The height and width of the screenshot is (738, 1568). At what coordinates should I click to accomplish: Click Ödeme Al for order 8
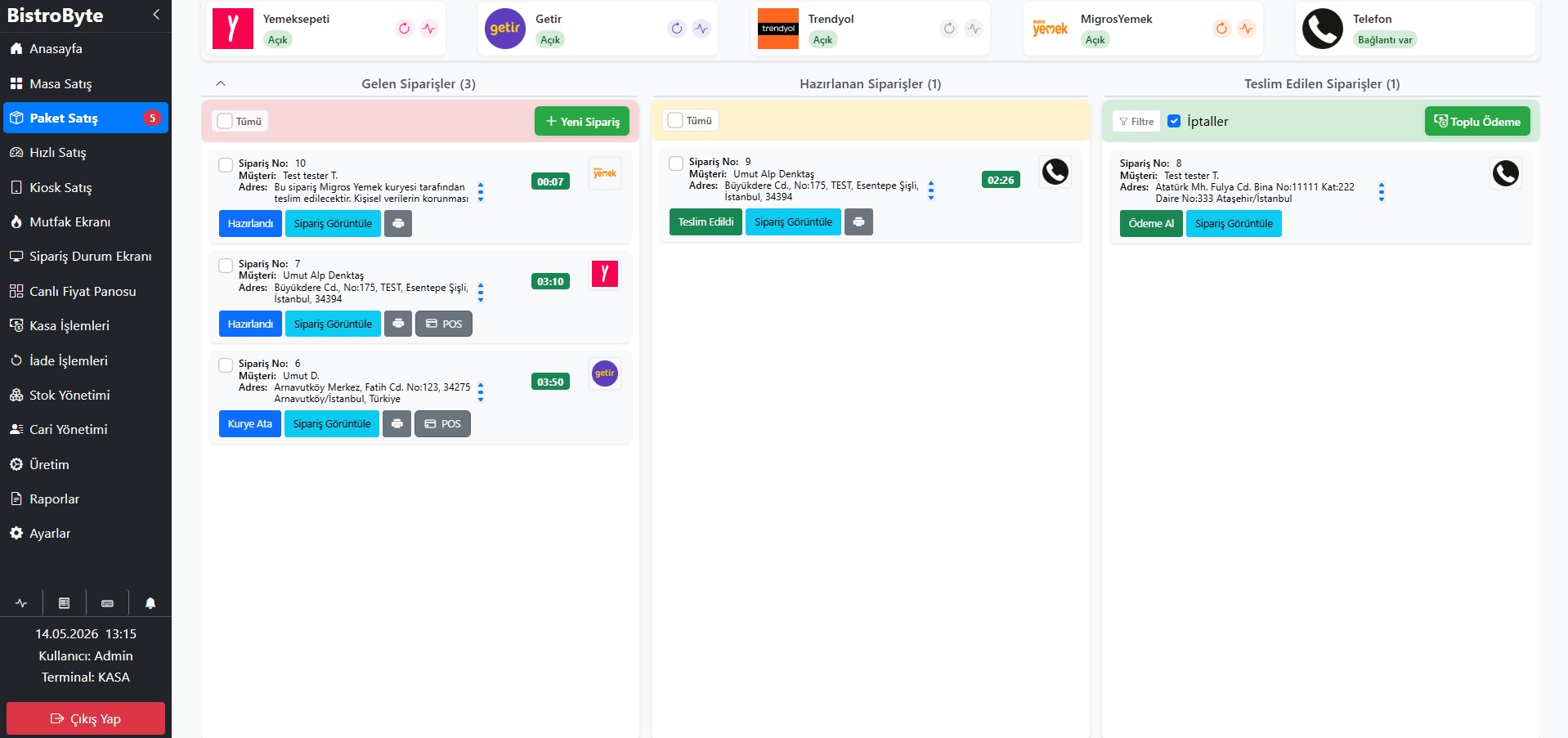click(x=1151, y=223)
